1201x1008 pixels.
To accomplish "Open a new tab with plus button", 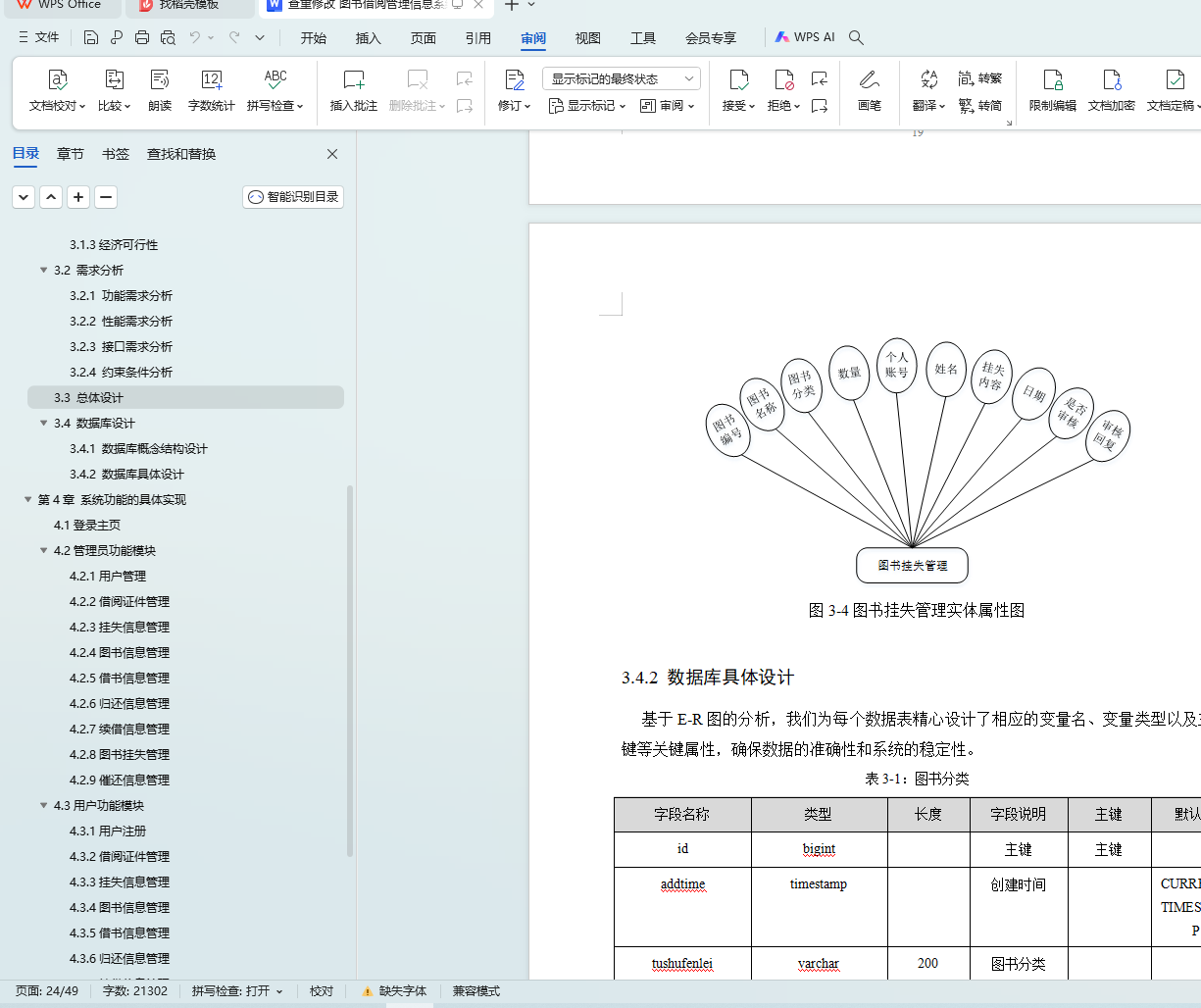I will [x=511, y=5].
